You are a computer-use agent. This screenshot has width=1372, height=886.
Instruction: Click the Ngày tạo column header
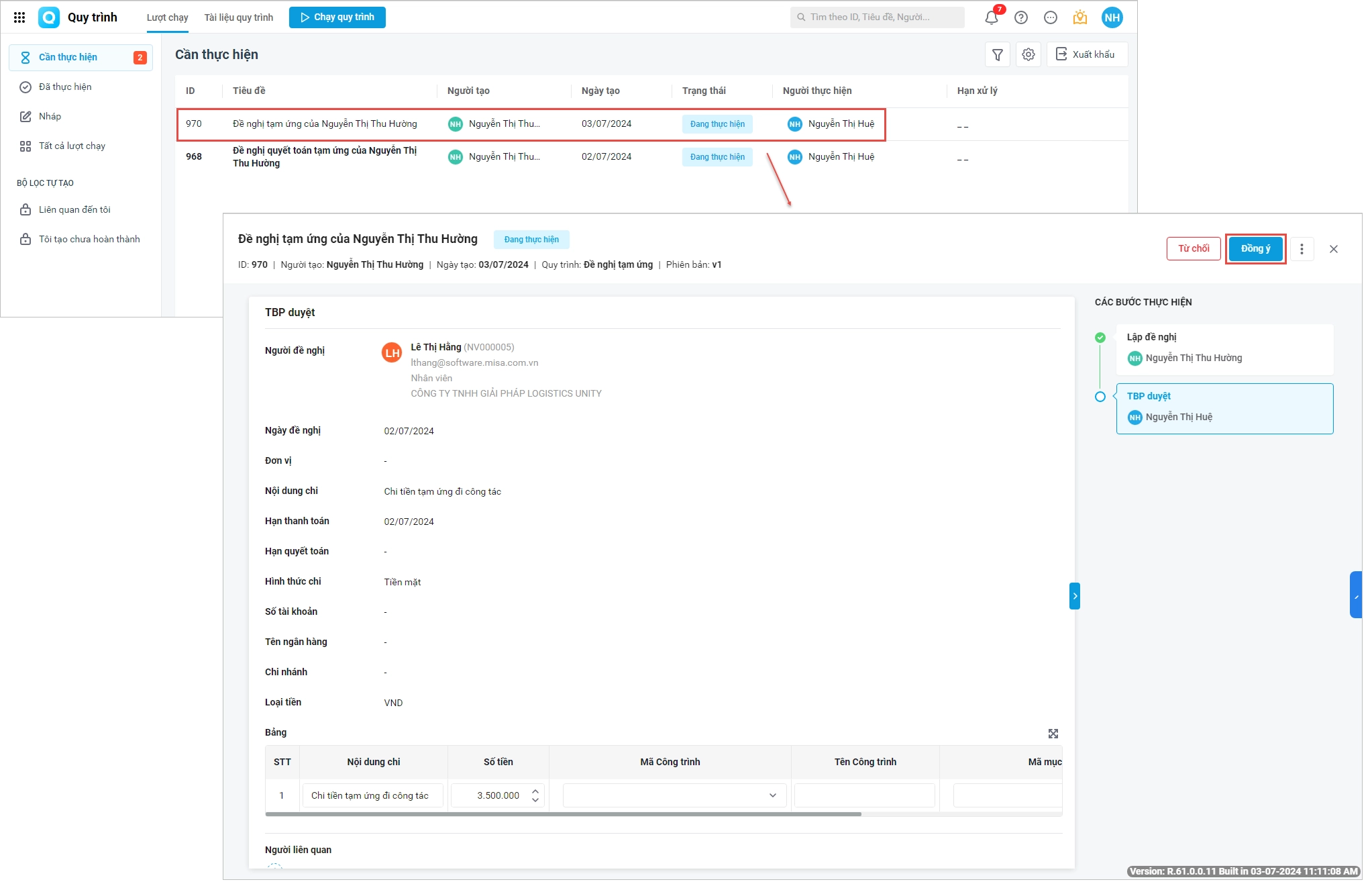click(x=600, y=91)
